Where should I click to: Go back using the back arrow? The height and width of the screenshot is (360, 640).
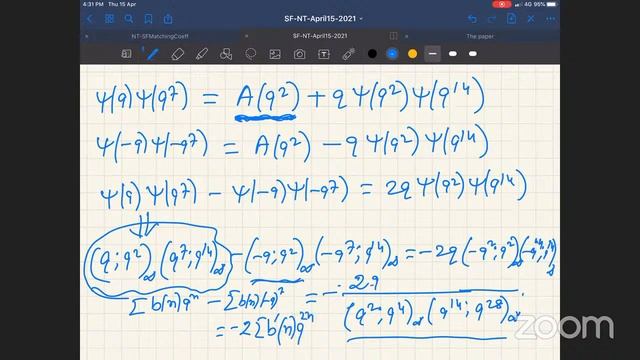90,19
